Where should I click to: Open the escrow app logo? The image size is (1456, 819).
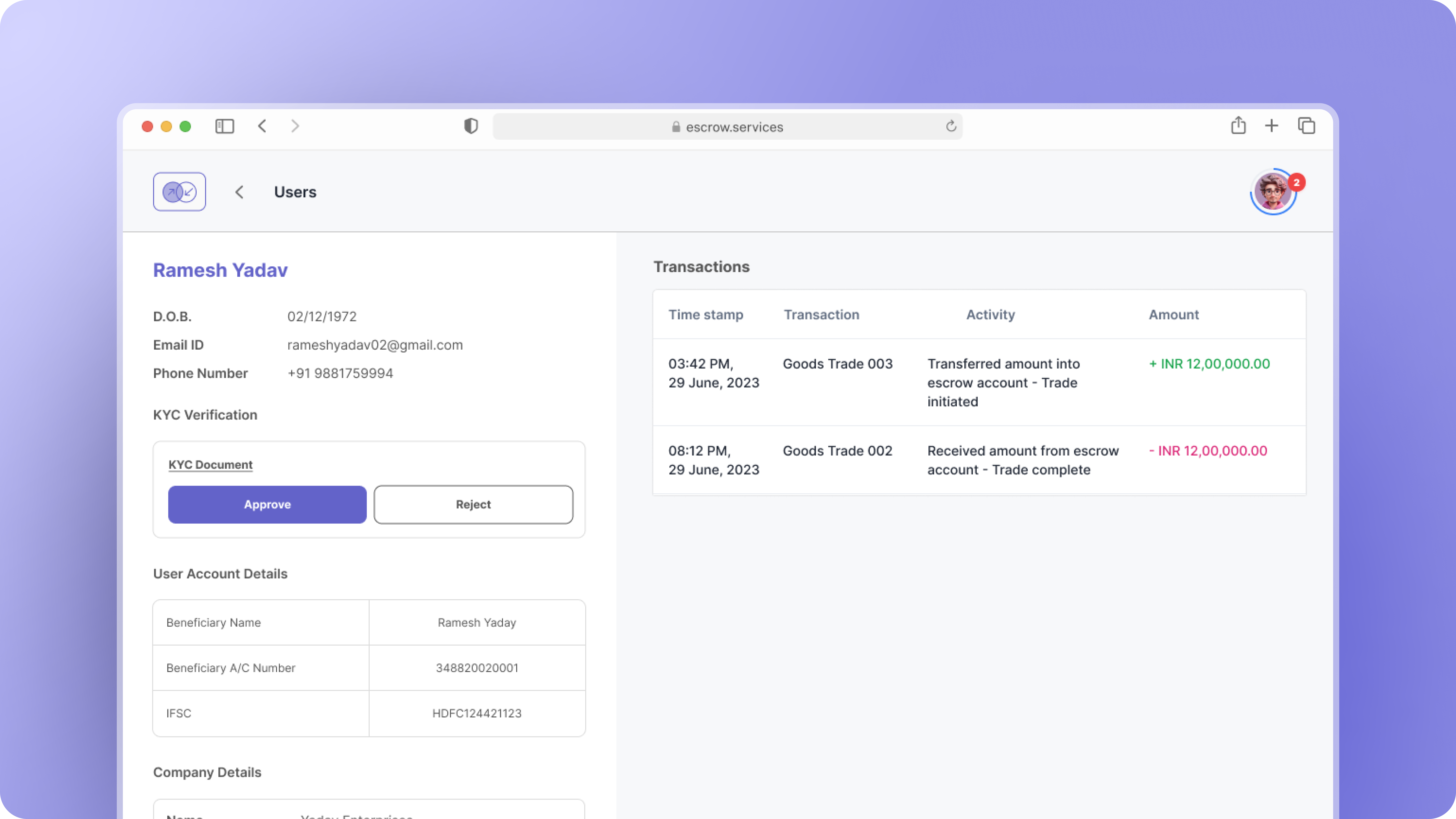click(179, 192)
